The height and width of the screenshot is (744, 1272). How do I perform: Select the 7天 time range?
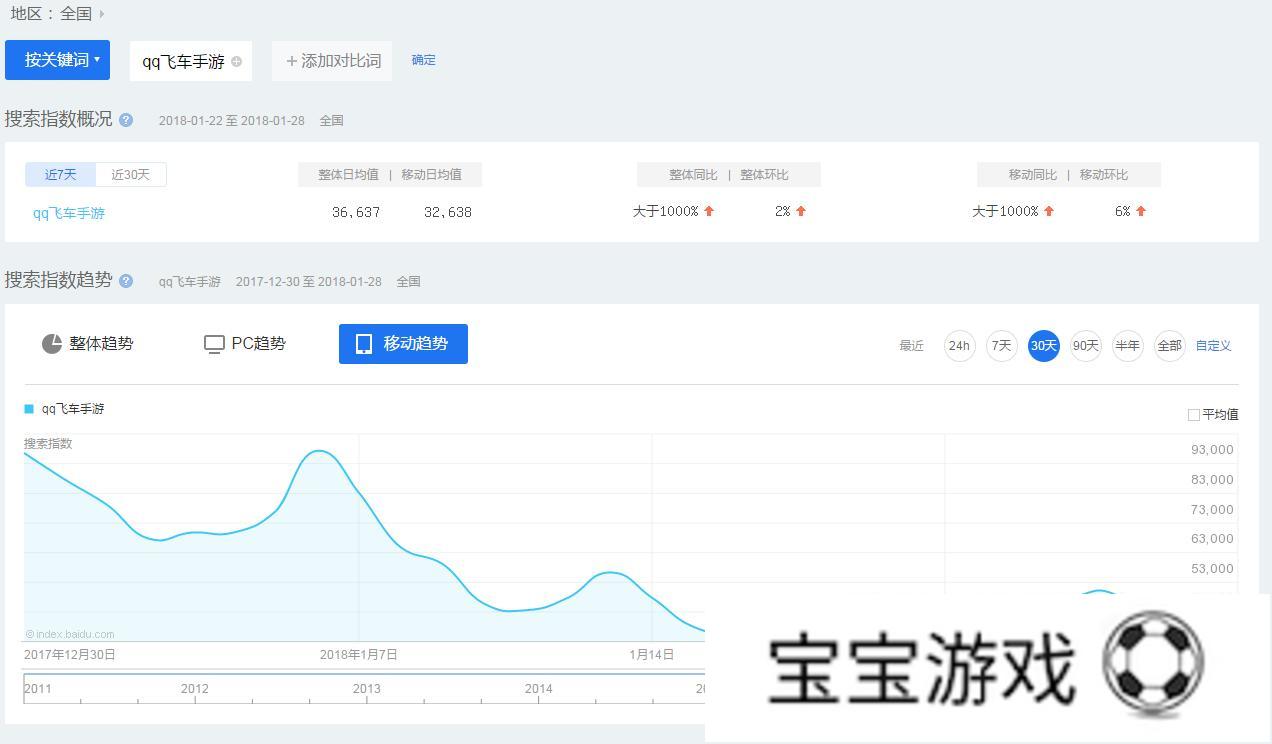tap(1001, 346)
